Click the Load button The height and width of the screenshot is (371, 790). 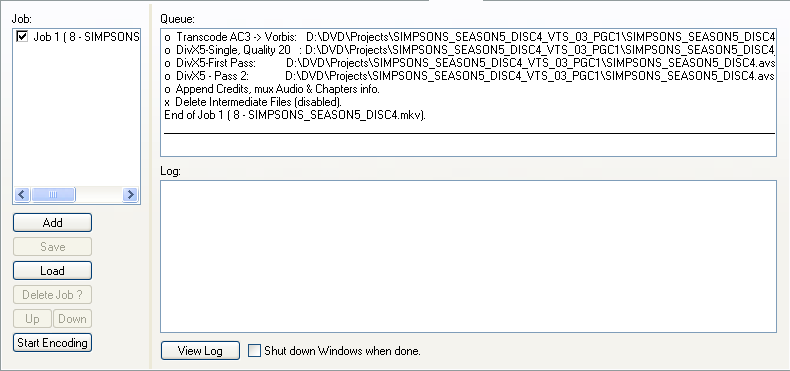(x=52, y=271)
